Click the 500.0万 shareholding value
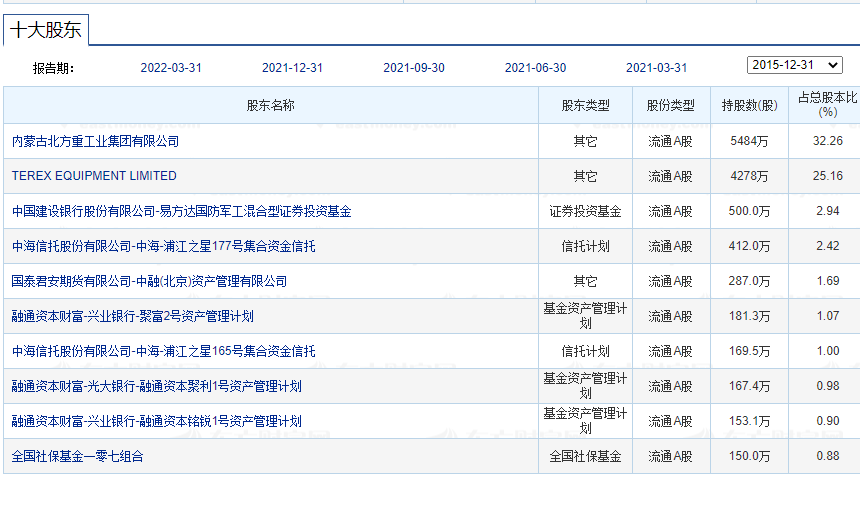The height and width of the screenshot is (505, 860). pyautogui.click(x=749, y=211)
